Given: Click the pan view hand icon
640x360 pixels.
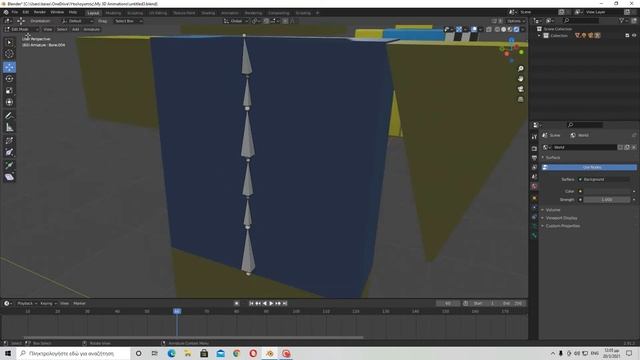Looking at the screenshot, I should [x=520, y=79].
